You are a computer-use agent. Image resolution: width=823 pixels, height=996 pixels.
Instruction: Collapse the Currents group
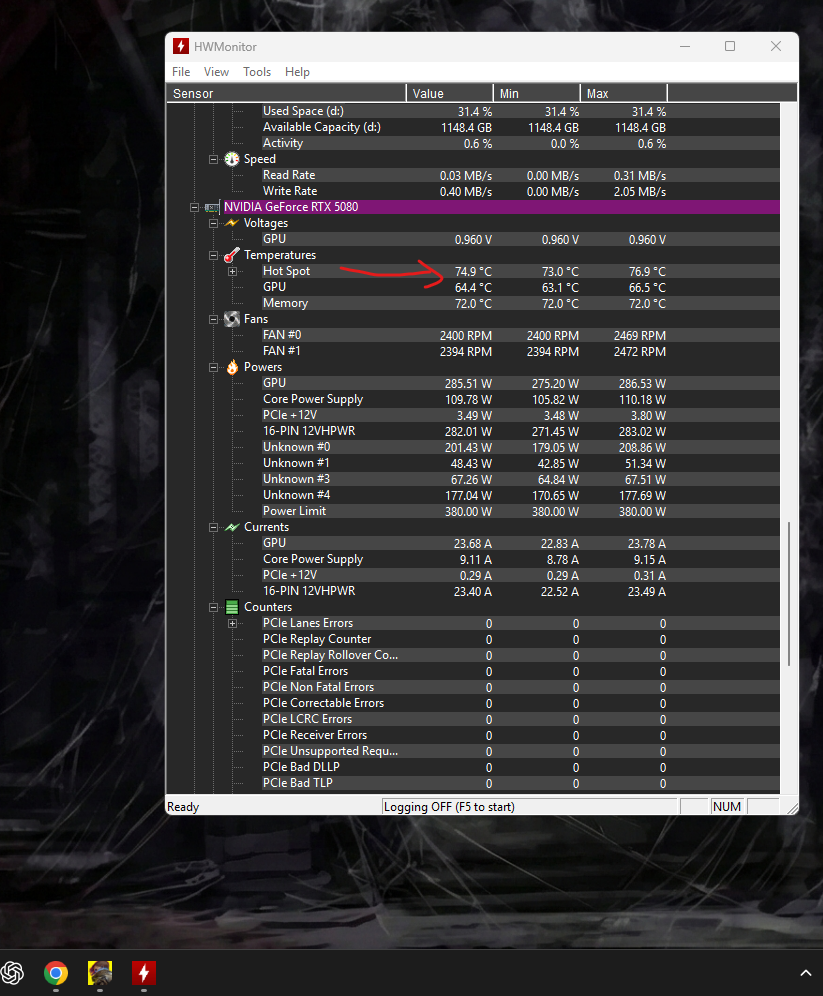213,527
